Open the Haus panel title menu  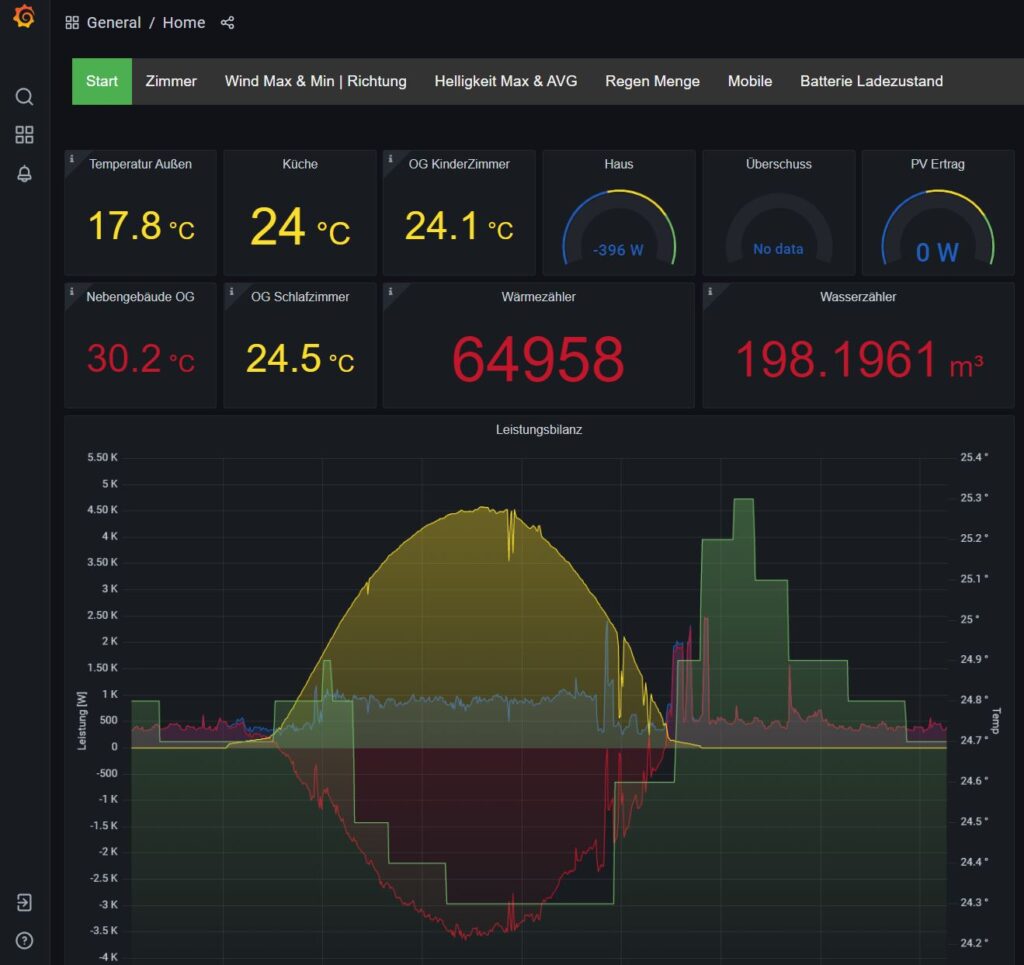point(618,165)
